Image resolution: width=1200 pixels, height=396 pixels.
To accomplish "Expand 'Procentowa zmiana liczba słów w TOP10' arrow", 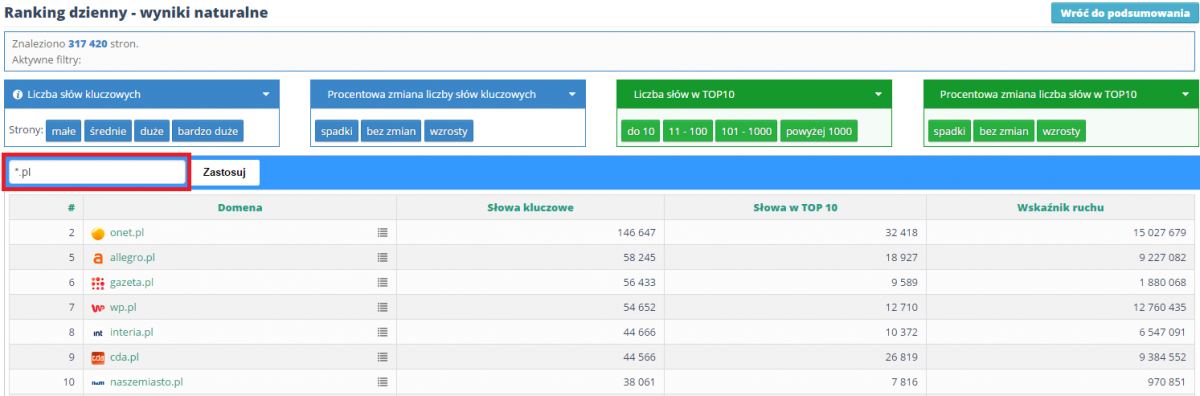I will (1184, 95).
